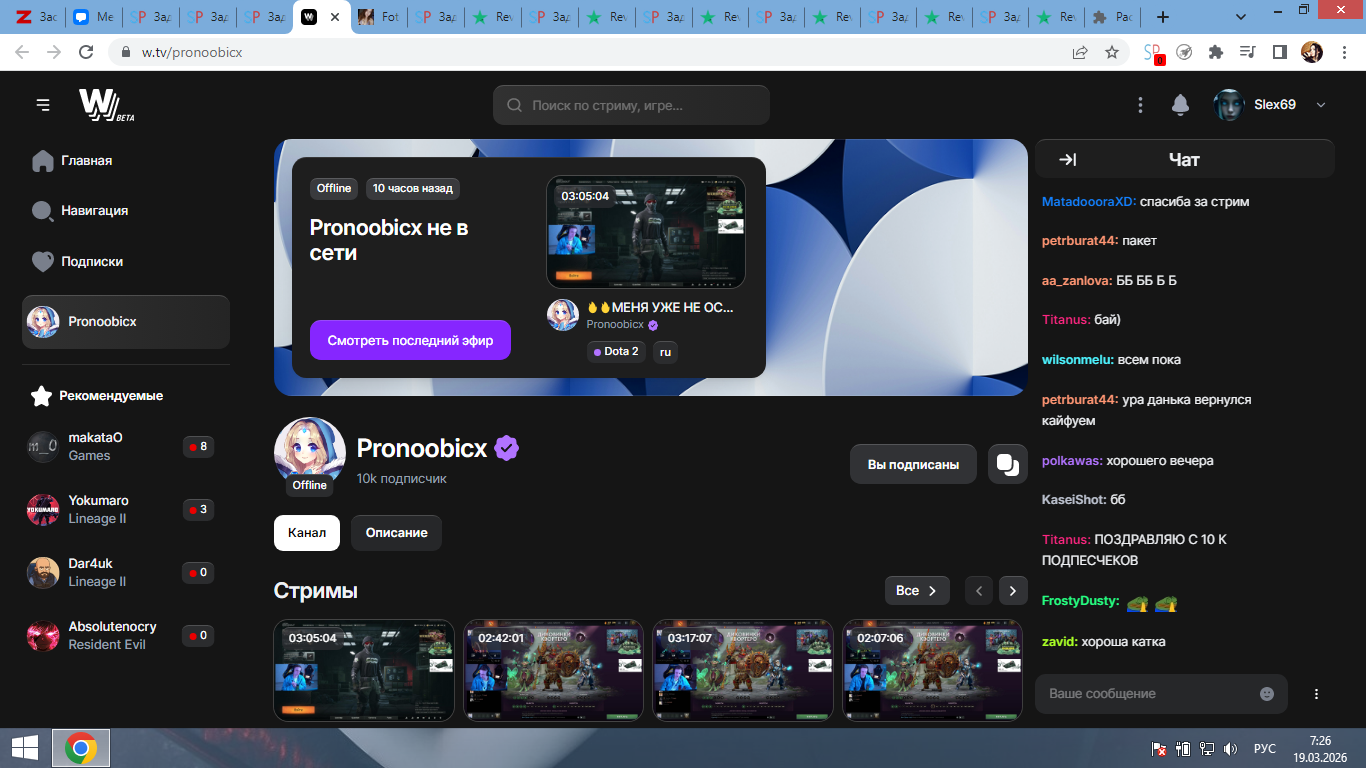
Task: Click the Chrome icon on the taskbar
Action: coord(81,748)
